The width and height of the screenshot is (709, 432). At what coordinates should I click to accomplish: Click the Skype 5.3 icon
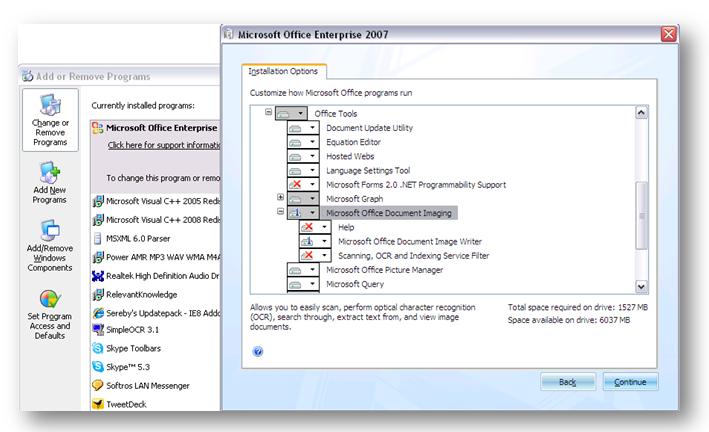point(98,367)
